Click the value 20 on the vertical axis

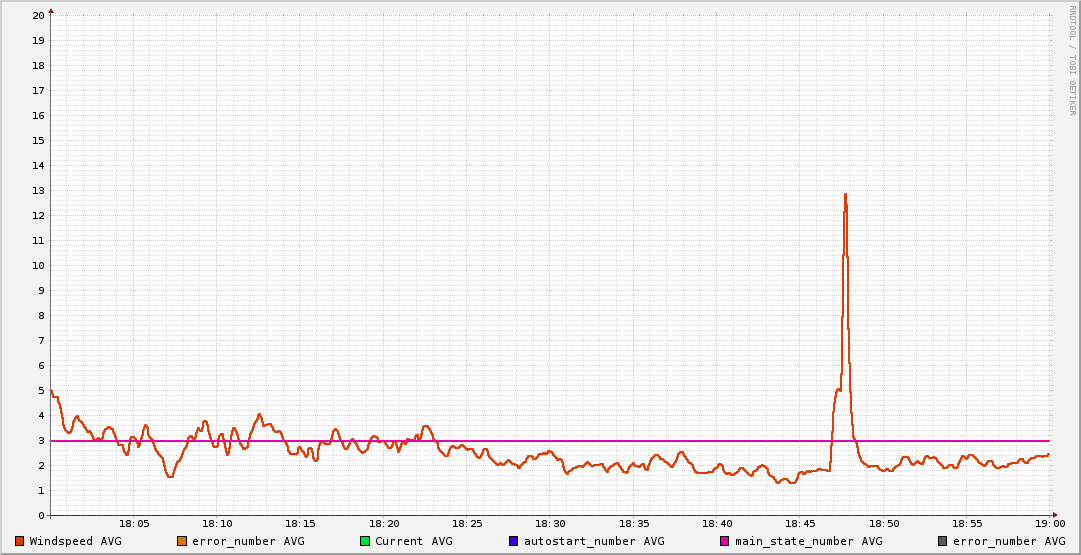pos(38,16)
